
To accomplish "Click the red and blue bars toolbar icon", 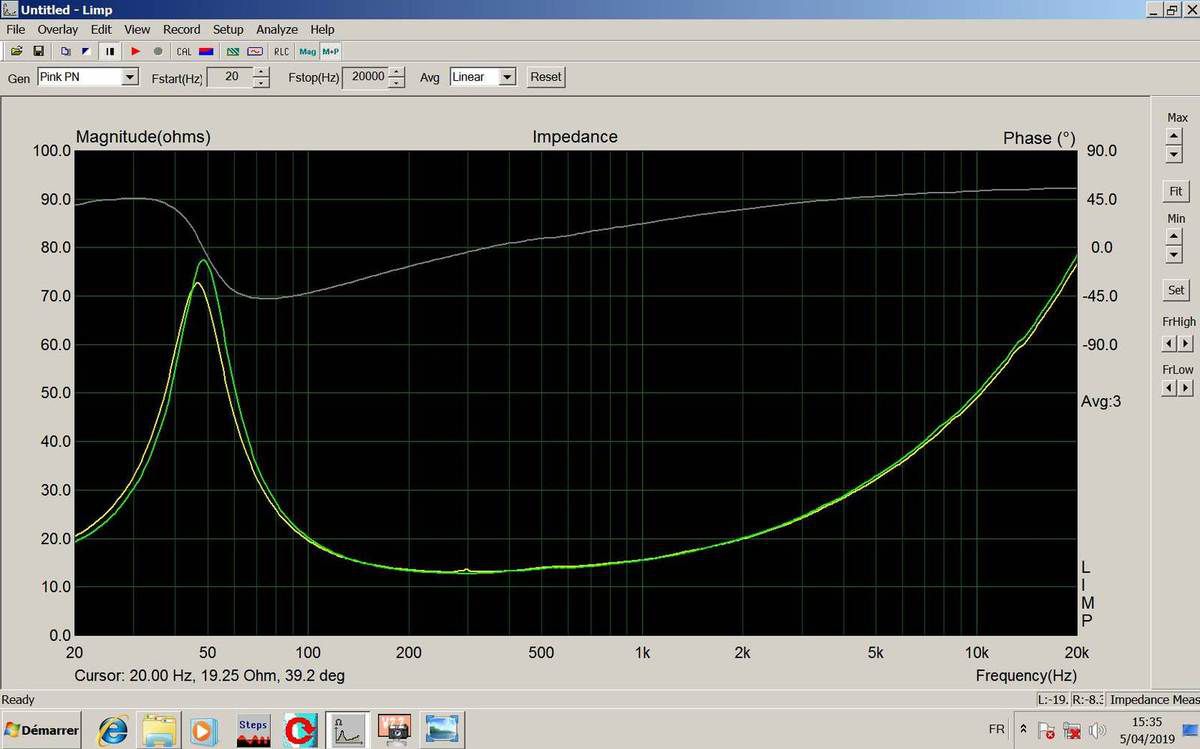I will tap(206, 51).
